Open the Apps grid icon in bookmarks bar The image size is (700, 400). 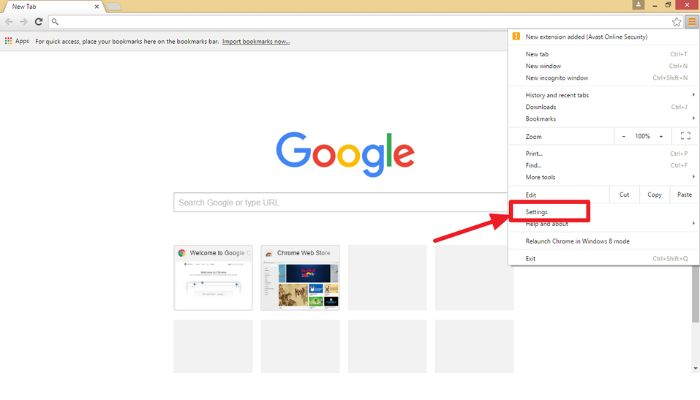[x=8, y=41]
